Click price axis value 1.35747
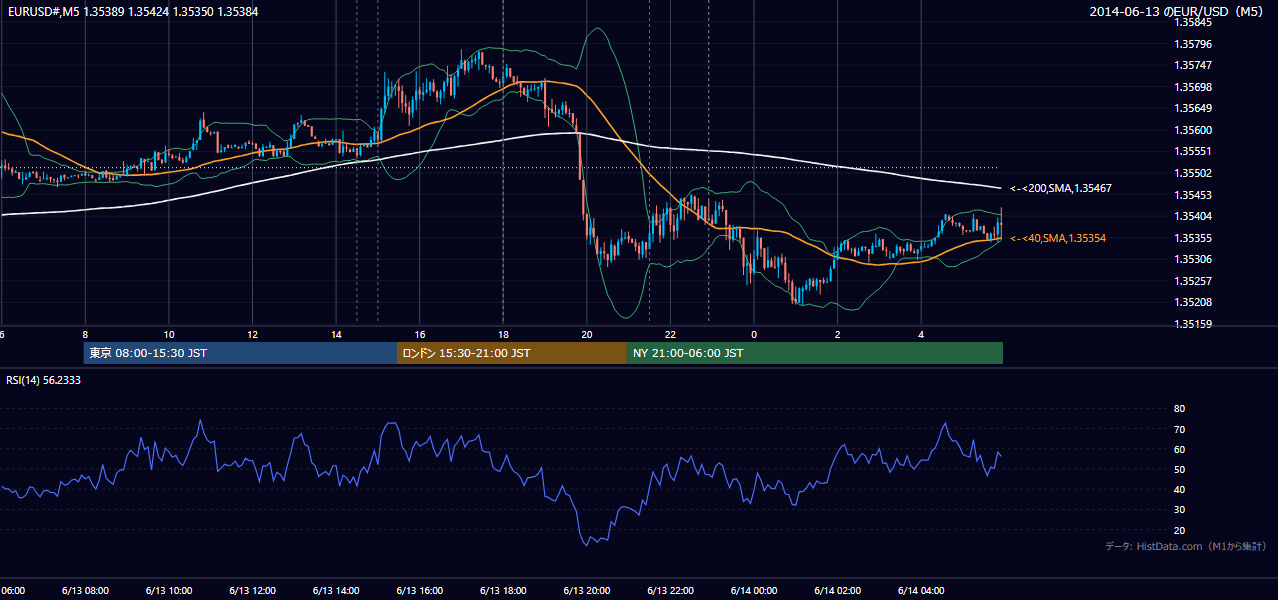The width and height of the screenshot is (1278, 600). tap(1194, 65)
